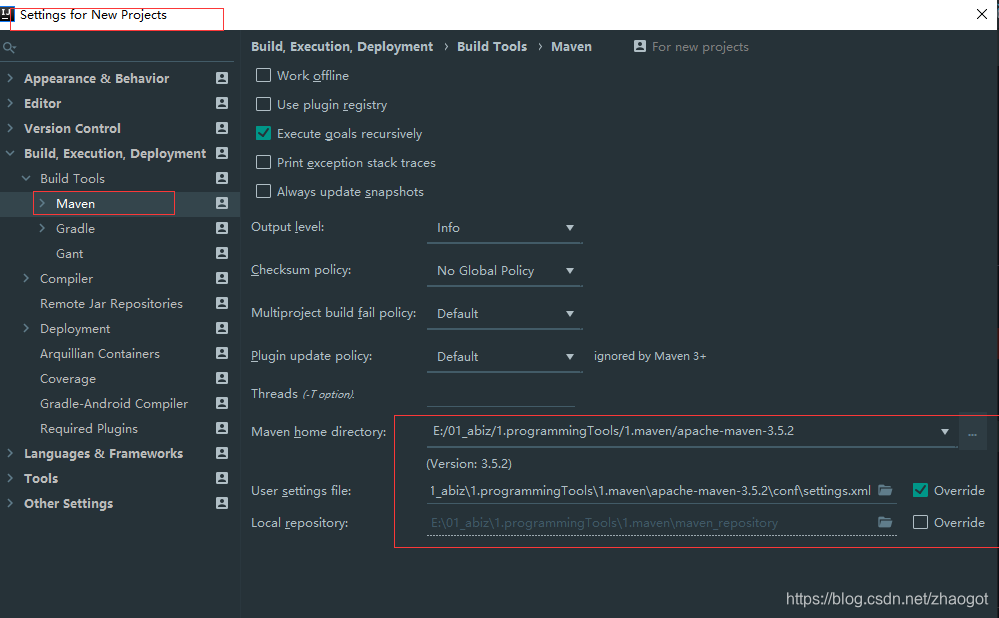The height and width of the screenshot is (618, 999).
Task: Click the profile icon beside Coverage
Action: point(222,378)
